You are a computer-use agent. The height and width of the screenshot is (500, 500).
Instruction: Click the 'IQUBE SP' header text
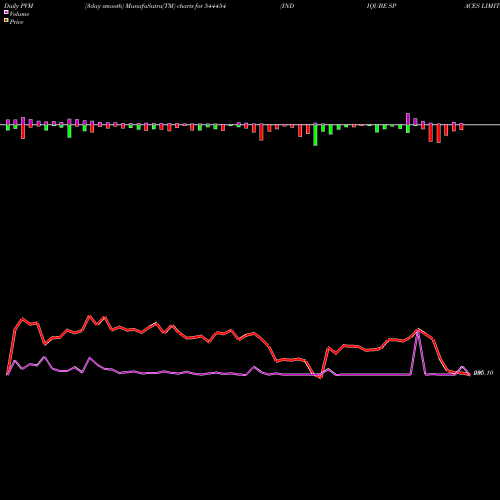381,6
